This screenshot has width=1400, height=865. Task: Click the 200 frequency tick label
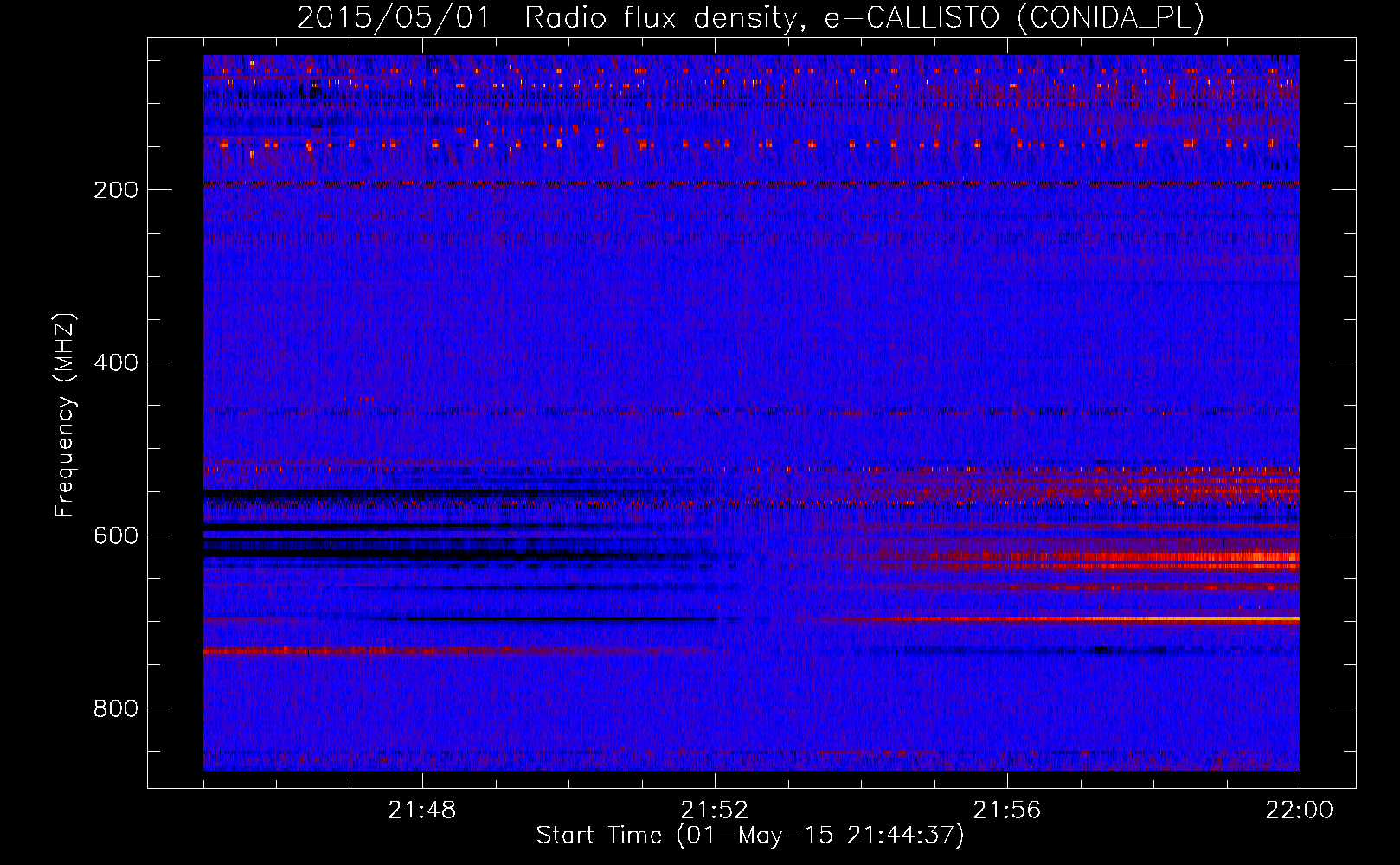[116, 189]
